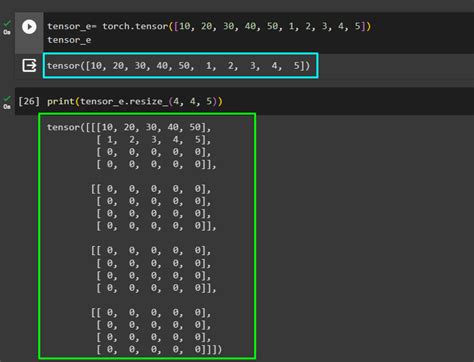The width and height of the screenshot is (474, 362).
Task: Click the first code line defining tensor_e
Action: coord(209,26)
